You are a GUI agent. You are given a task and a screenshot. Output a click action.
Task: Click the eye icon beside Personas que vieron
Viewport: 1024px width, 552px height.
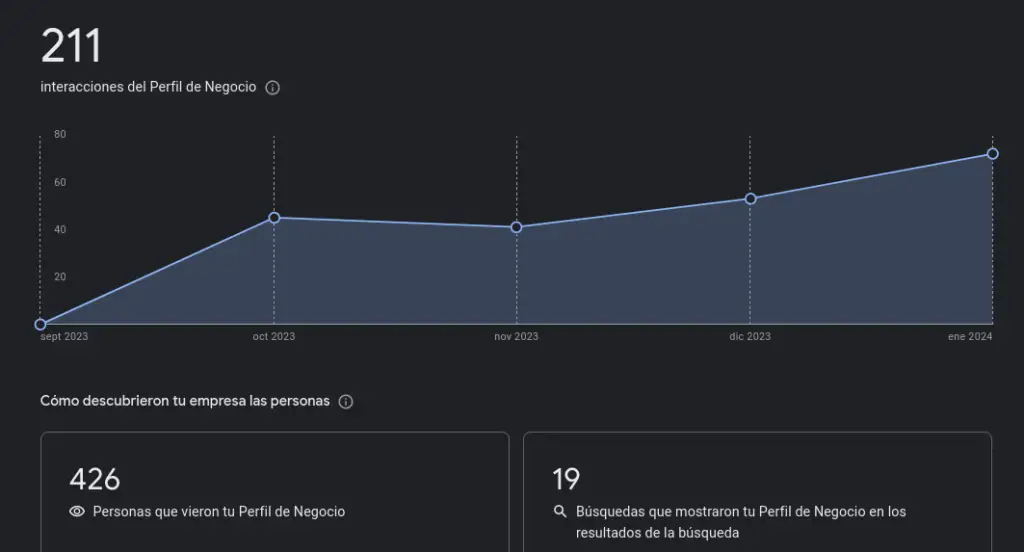(77, 511)
